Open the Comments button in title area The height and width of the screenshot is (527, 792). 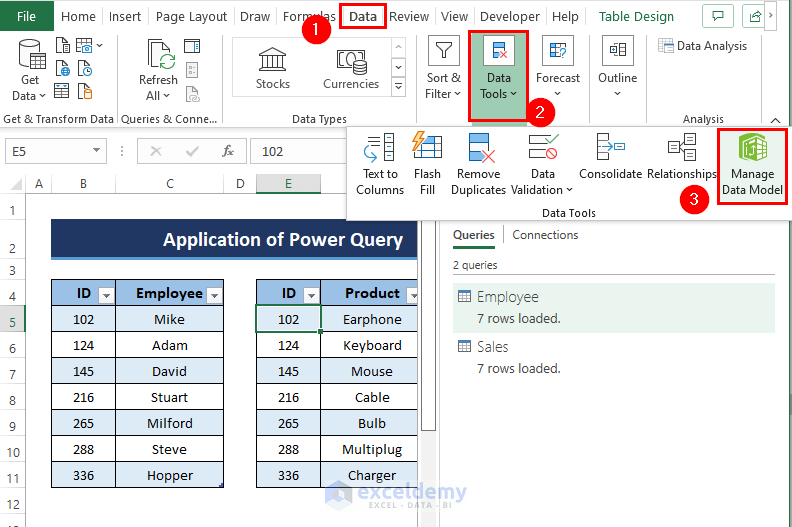point(717,16)
